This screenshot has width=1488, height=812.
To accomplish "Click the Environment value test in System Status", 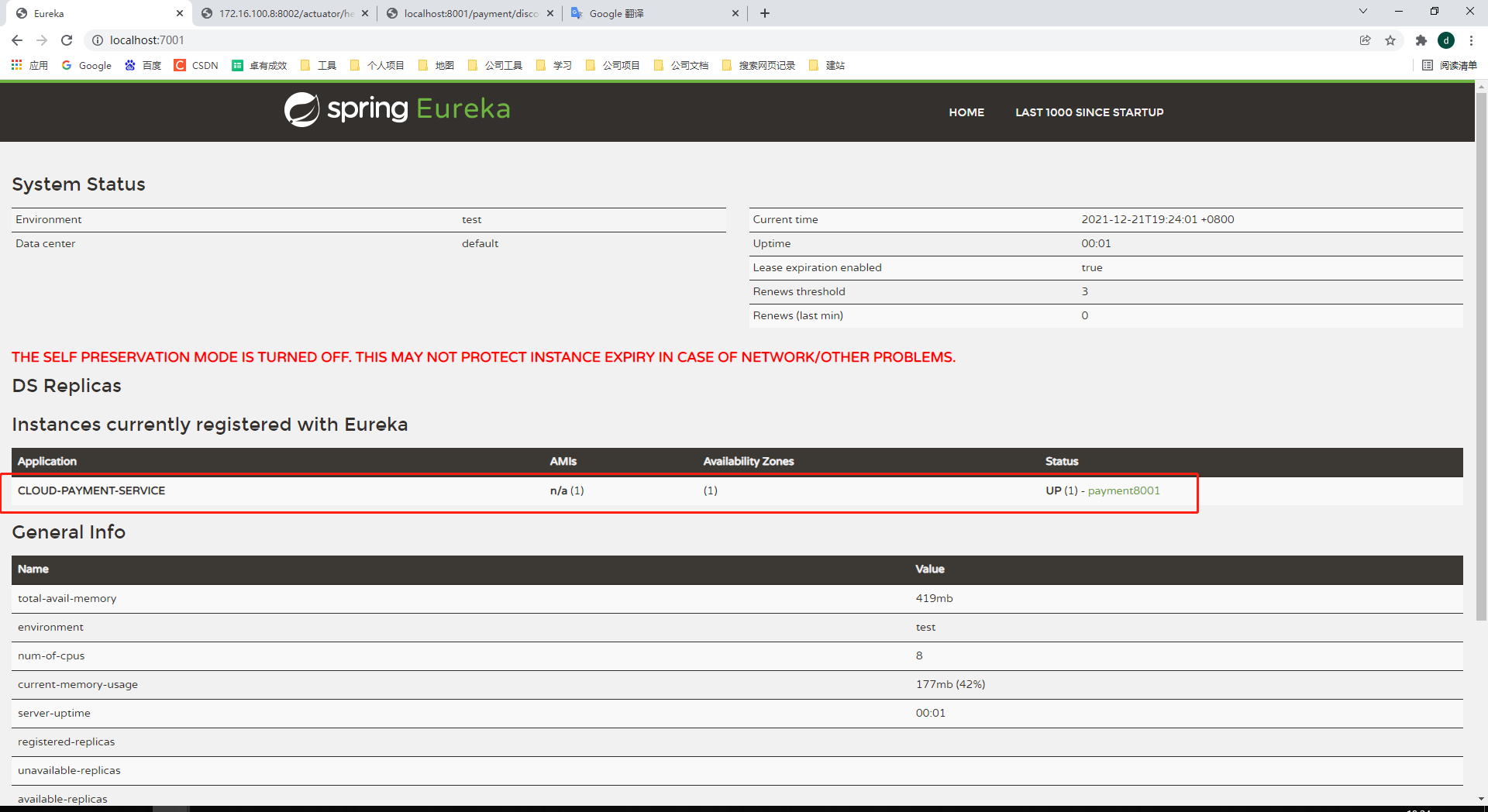I will (x=471, y=219).
